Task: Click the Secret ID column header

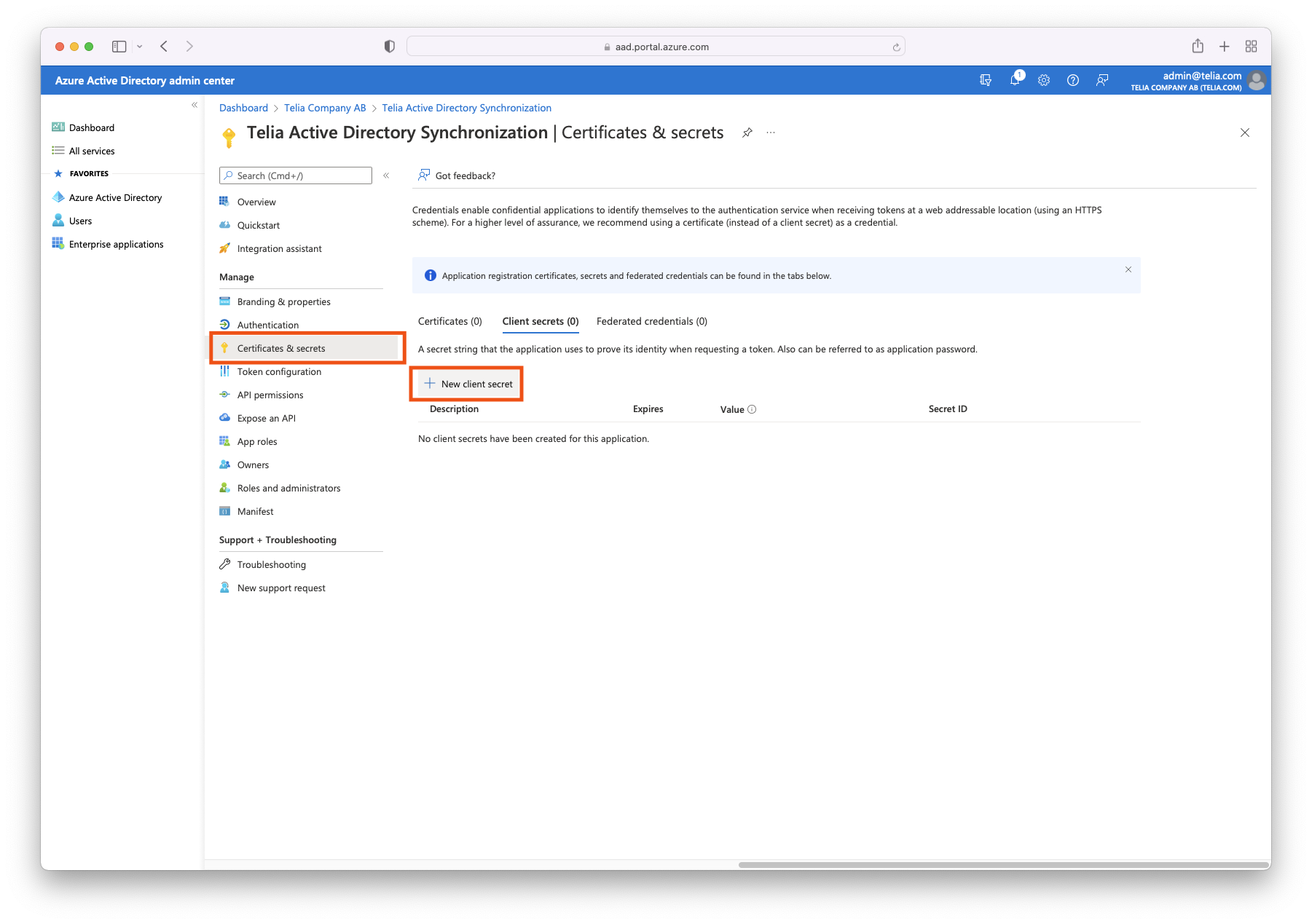Action: tap(948, 409)
